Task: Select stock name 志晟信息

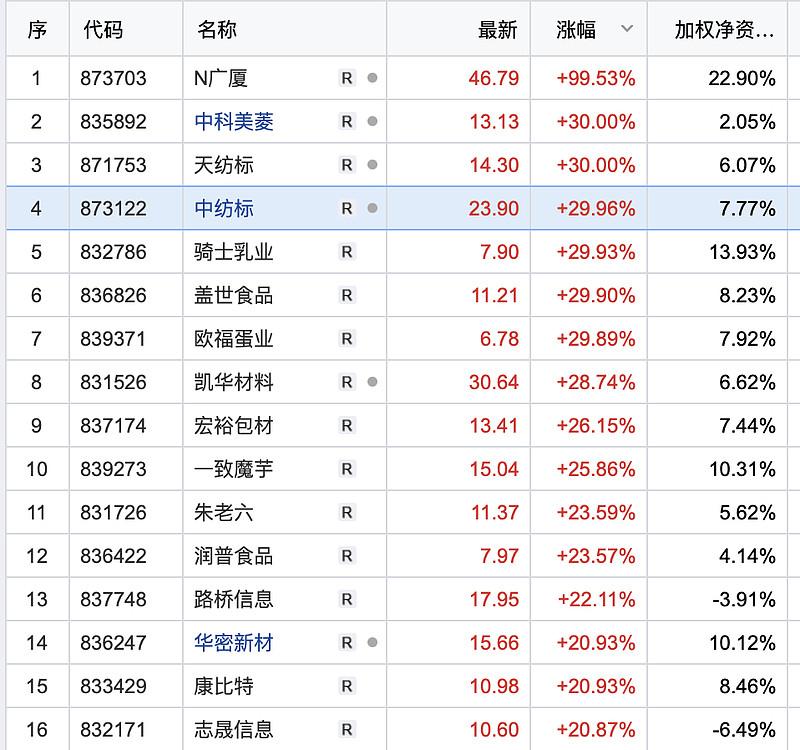Action: click(234, 729)
